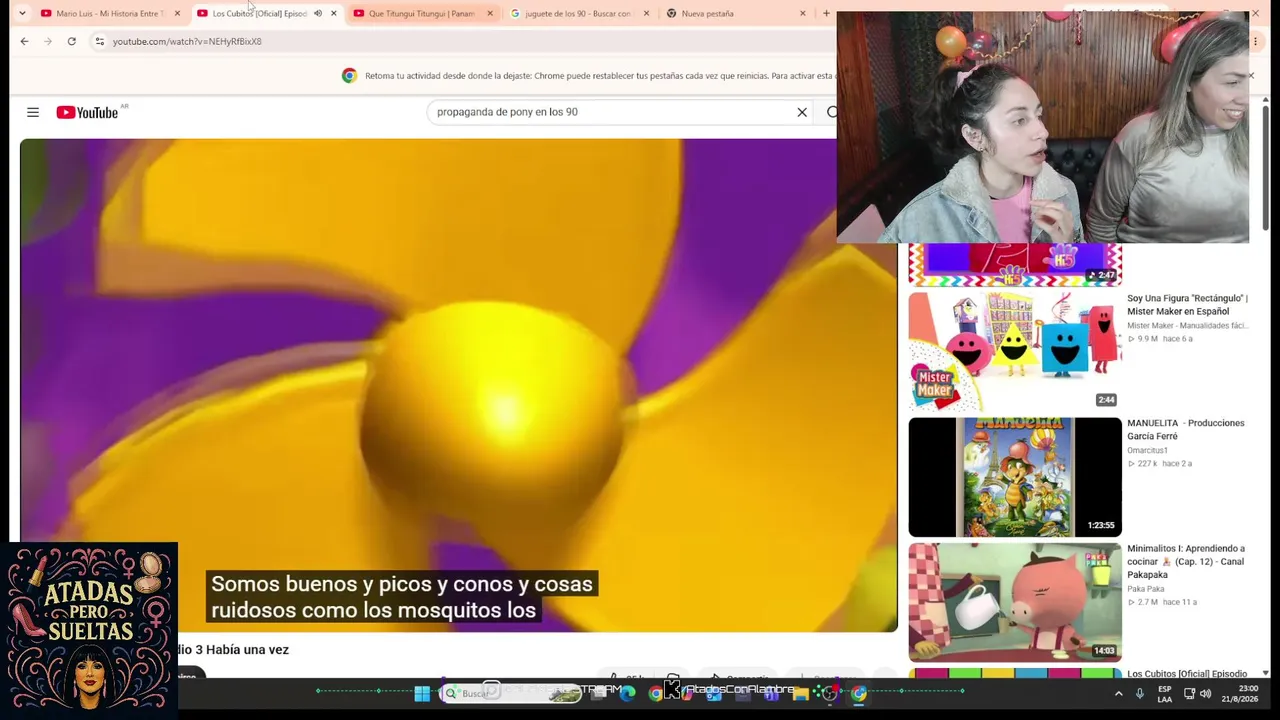The height and width of the screenshot is (720, 1280).
Task: Click 'Los Cubitos [Oficial] Episodio' sidebar title
Action: 1187,674
